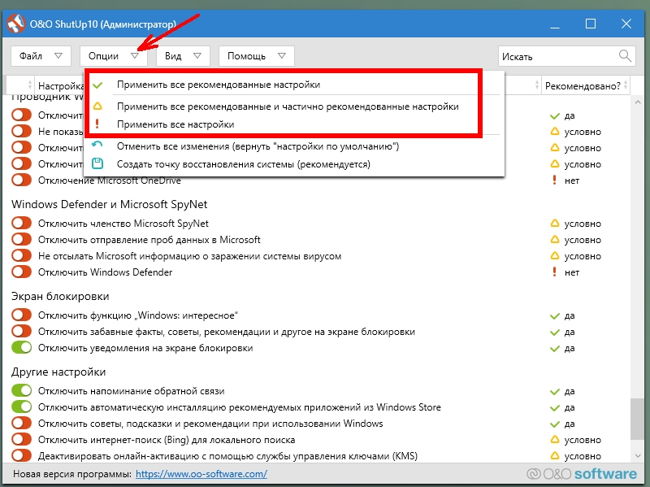This screenshot has width=650, height=487.
Task: Click the red exclamation icon in Options menu
Action: (97, 124)
